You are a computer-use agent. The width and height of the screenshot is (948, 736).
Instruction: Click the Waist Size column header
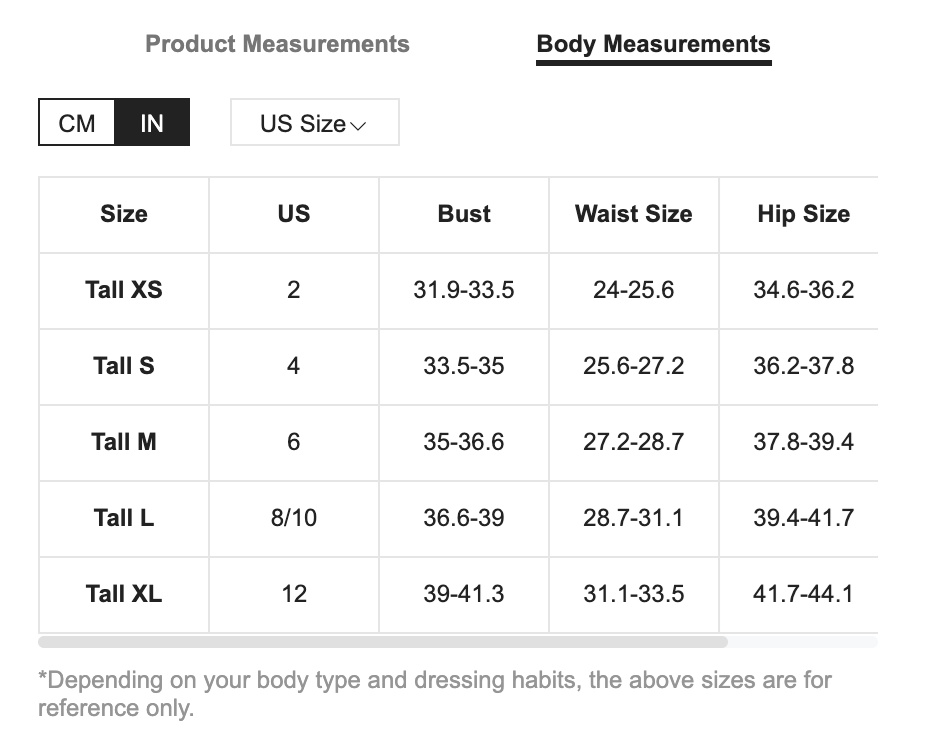[x=634, y=214]
